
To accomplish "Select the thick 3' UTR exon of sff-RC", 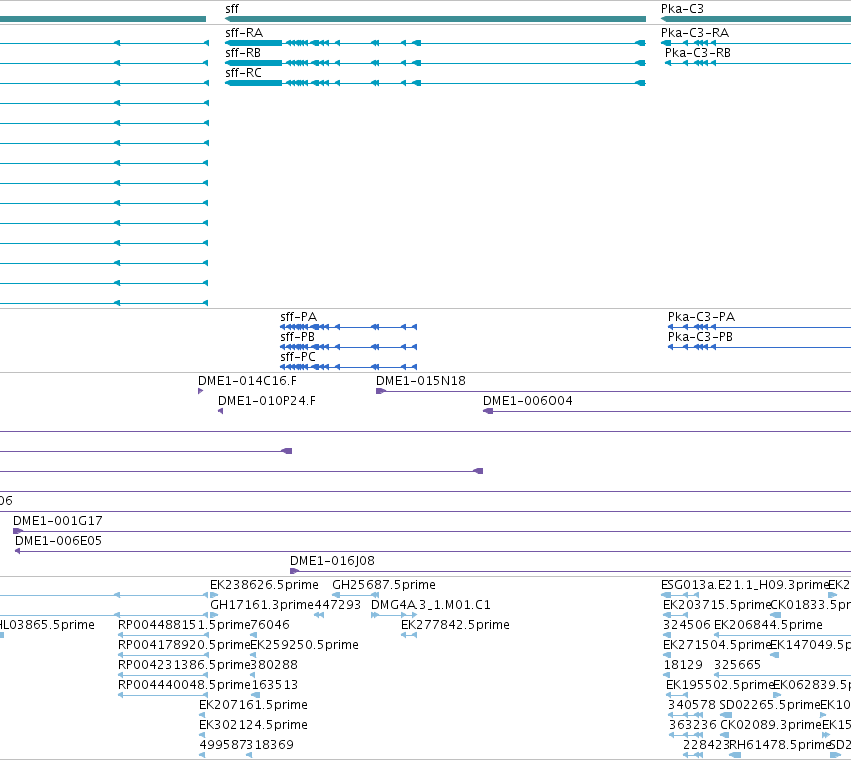I will point(253,83).
